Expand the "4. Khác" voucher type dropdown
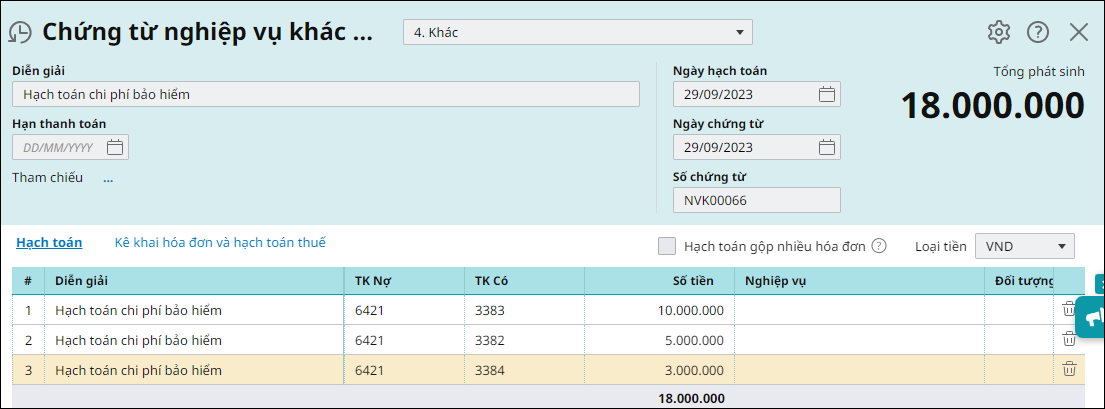The width and height of the screenshot is (1105, 409). [577, 32]
